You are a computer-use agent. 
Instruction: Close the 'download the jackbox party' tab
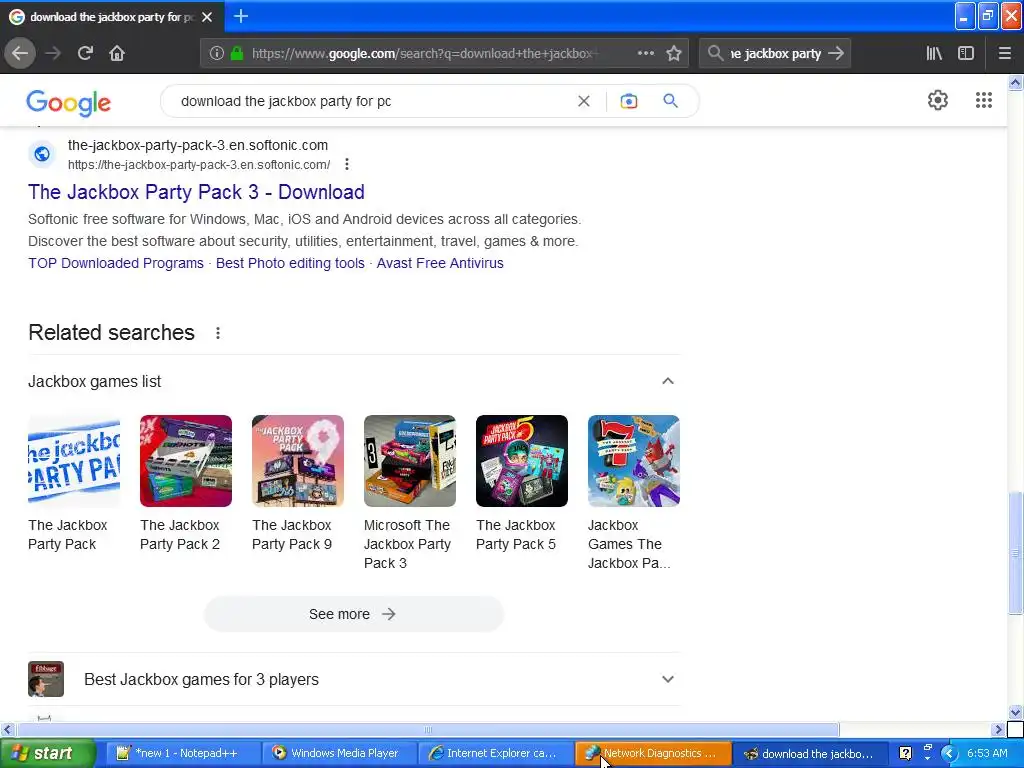[207, 17]
